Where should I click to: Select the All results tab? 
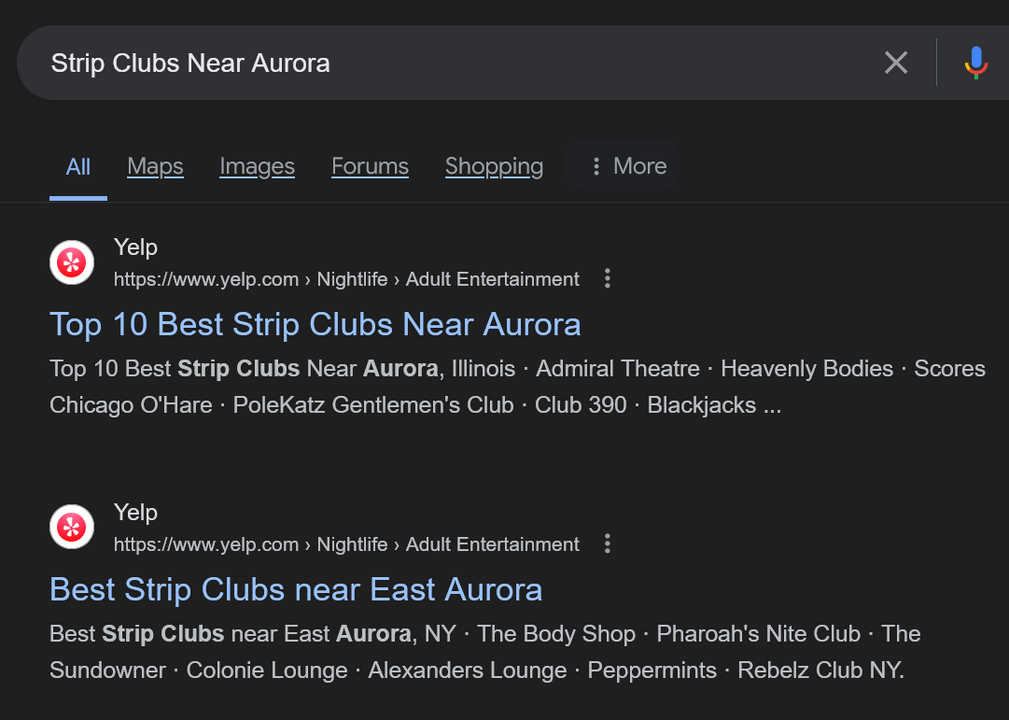click(x=78, y=166)
